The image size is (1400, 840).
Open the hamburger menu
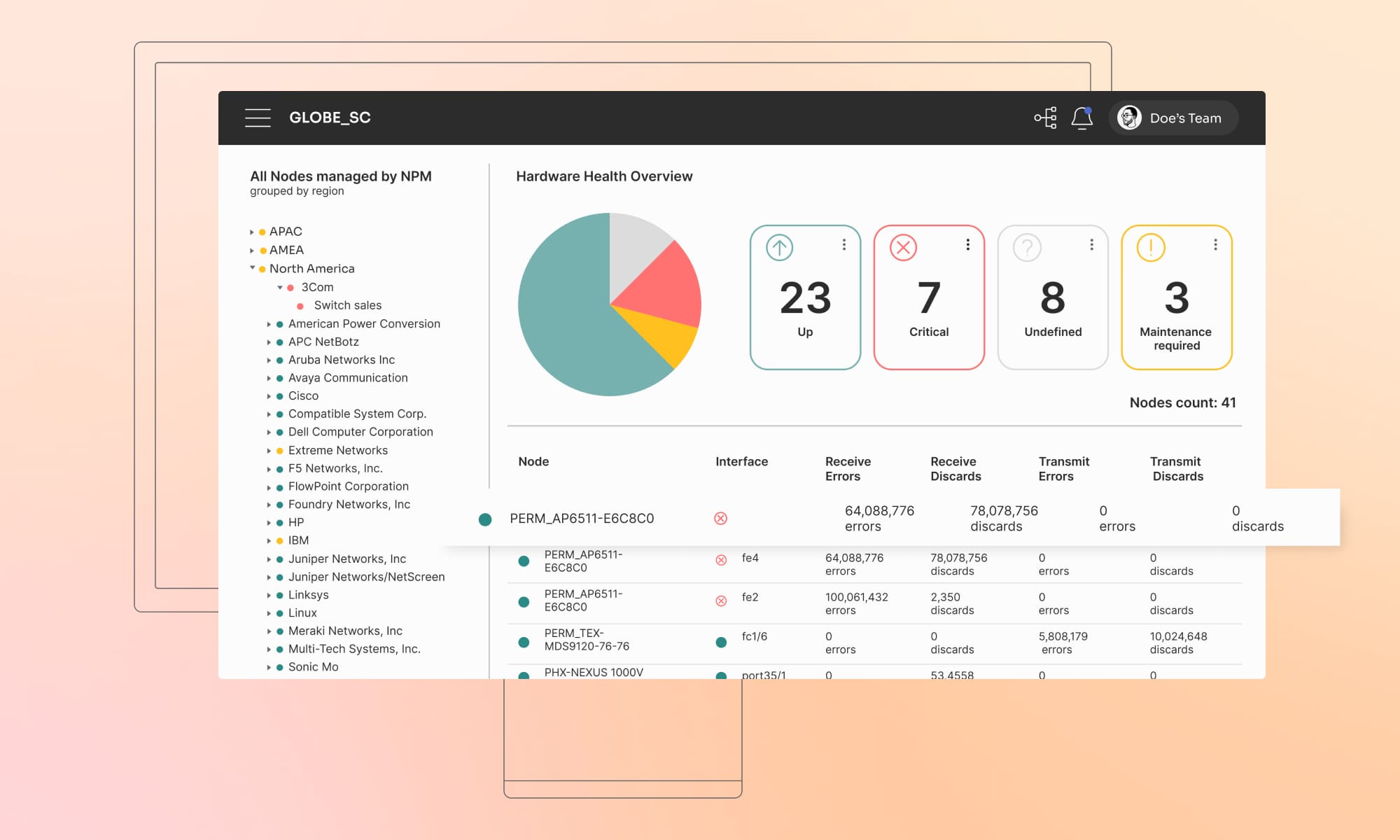[258, 118]
